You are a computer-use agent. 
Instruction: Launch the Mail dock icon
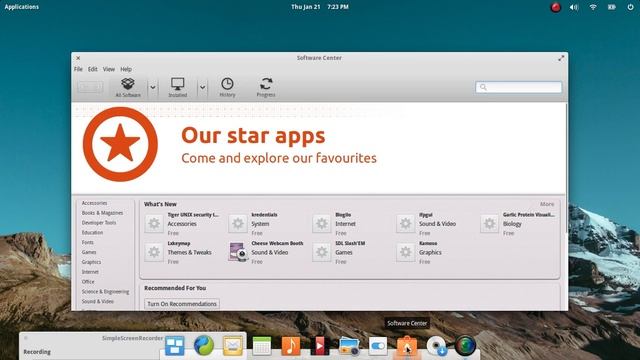tap(233, 346)
